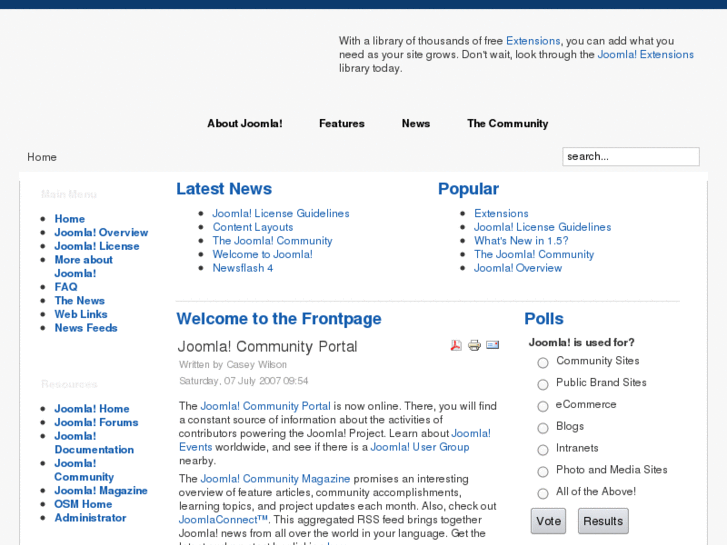Open Welcome to Joomla! news link
Image resolution: width=727 pixels, height=545 pixels.
(x=263, y=254)
